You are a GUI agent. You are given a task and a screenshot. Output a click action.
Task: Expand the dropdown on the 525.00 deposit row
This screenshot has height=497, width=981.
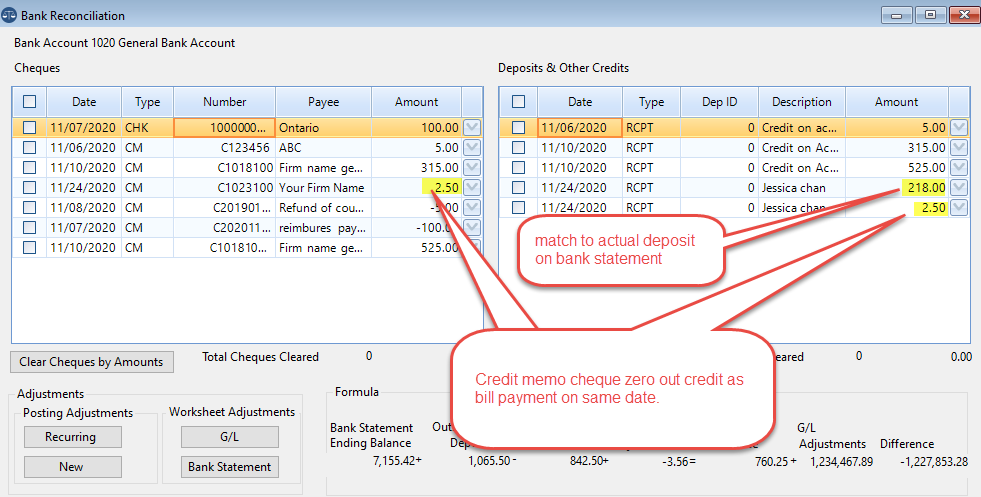click(958, 168)
